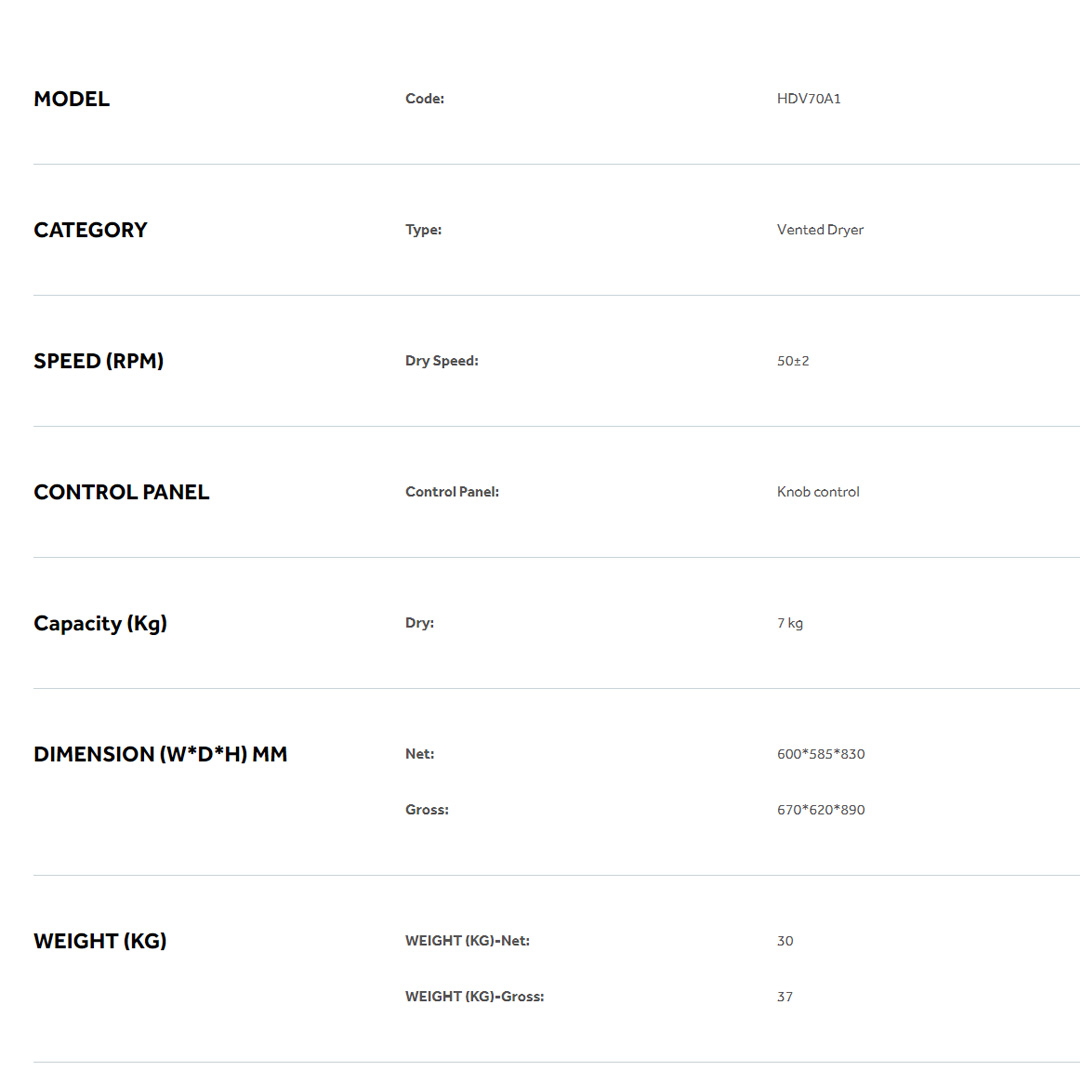Click the DIMENSION (W*D*H) MM heading
Screen dimensions: 1080x1080
[x=160, y=754]
